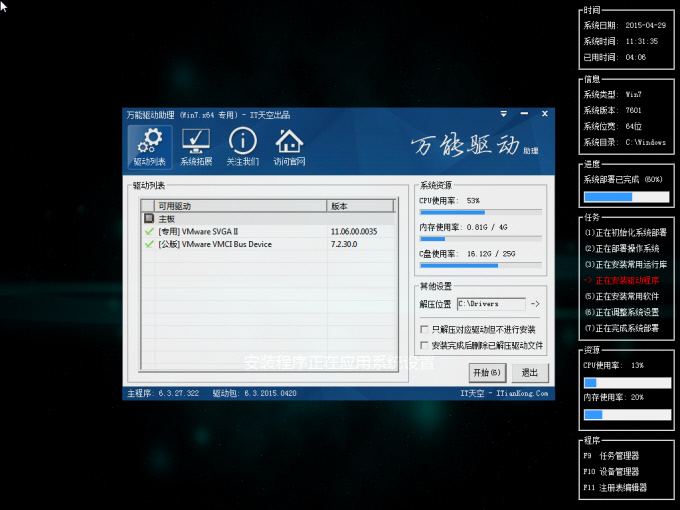Click the 内存使用率 bar in 系统资源

click(x=481, y=239)
